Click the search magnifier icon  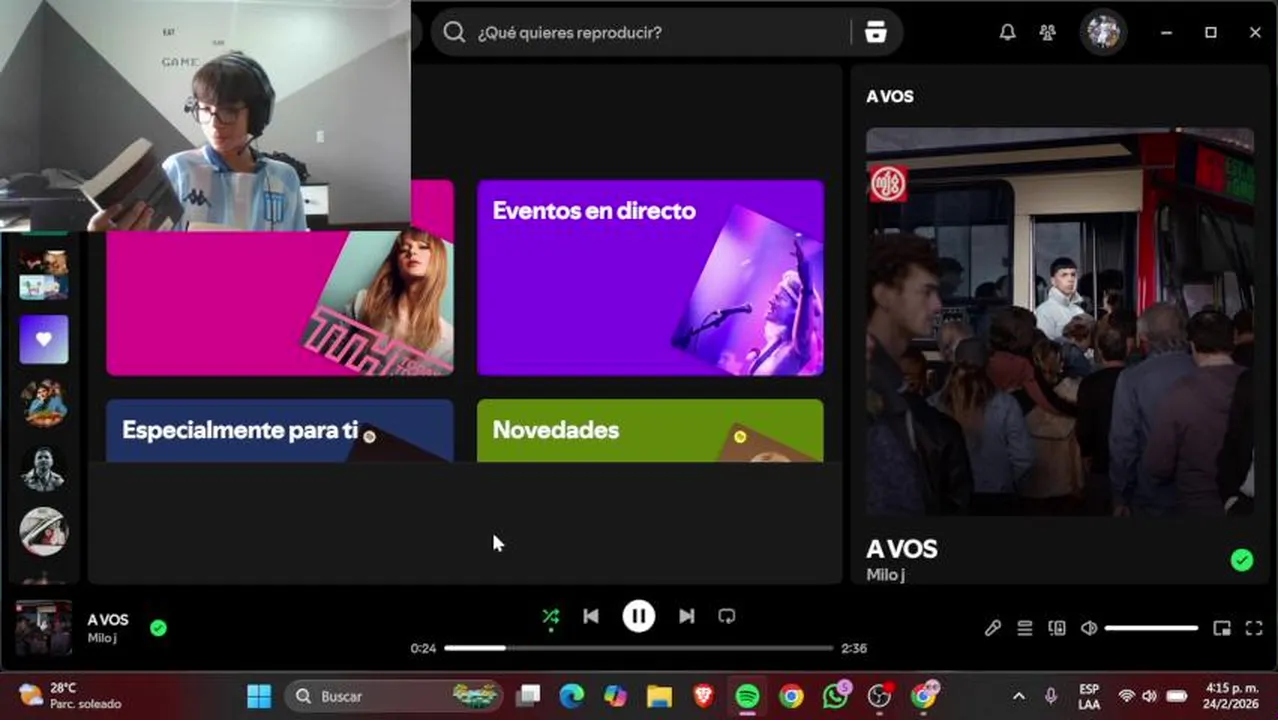click(x=454, y=32)
